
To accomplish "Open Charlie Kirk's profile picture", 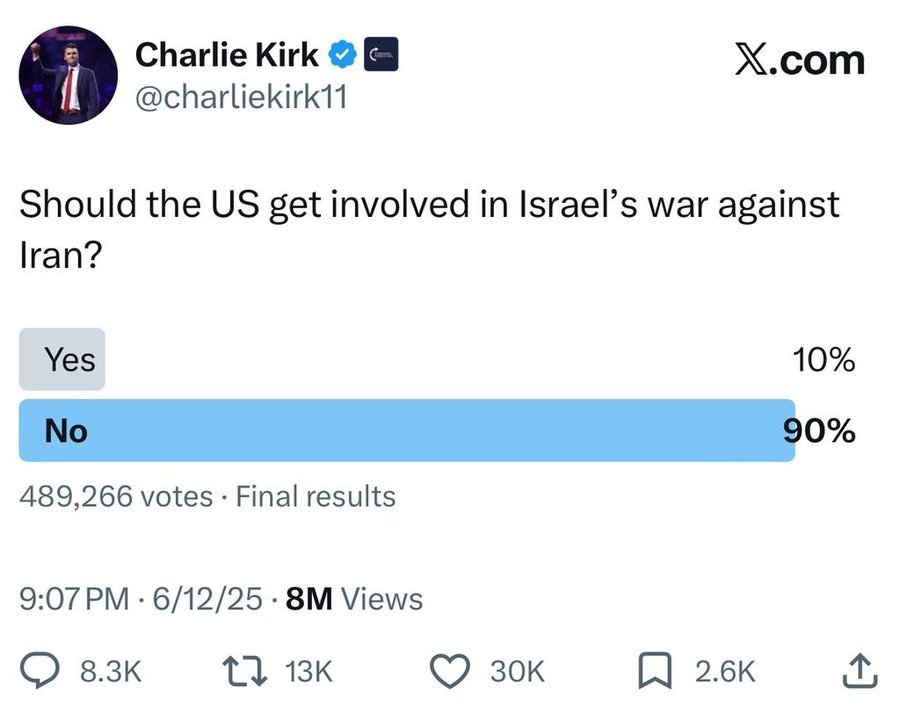I will coord(68,75).
